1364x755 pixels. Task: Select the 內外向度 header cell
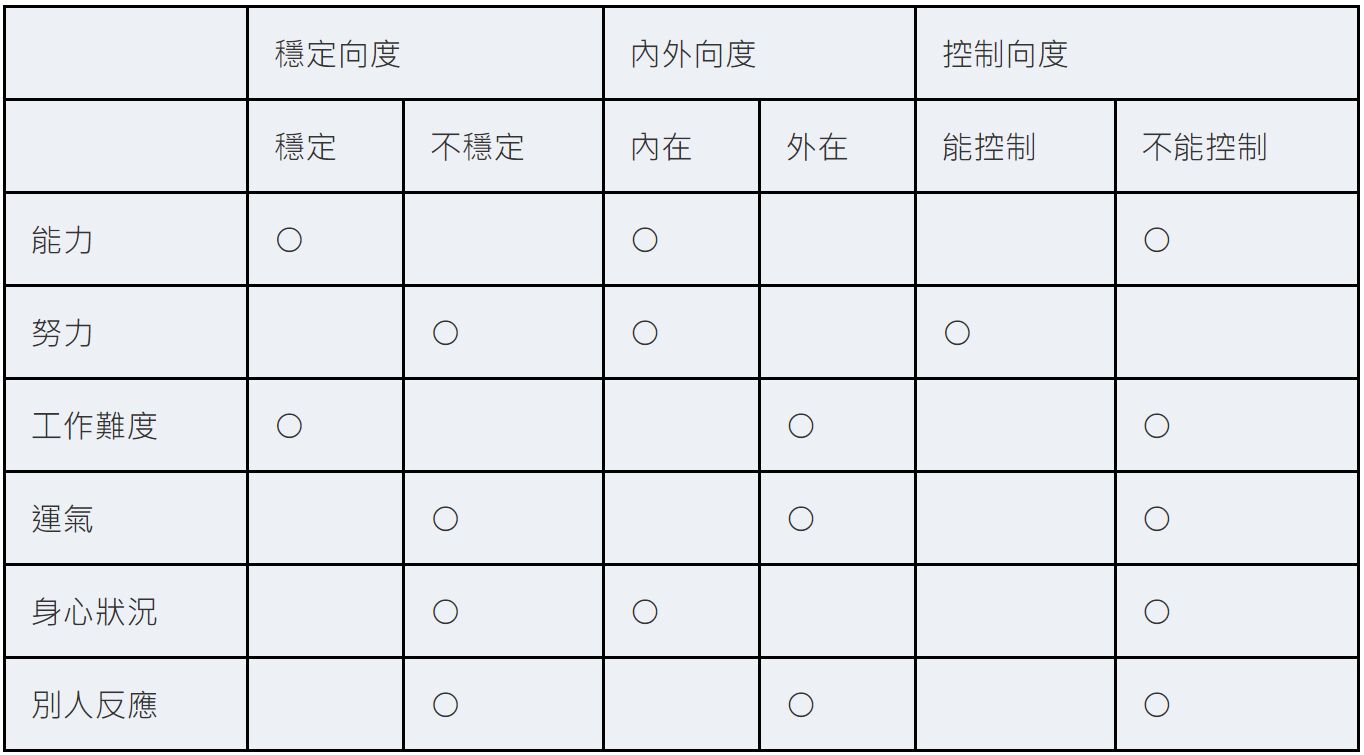tap(693, 54)
